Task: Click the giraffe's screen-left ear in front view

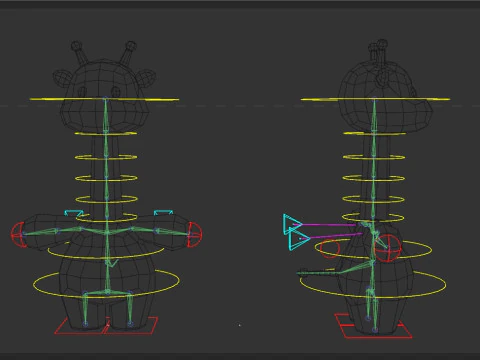Action: click(x=61, y=79)
